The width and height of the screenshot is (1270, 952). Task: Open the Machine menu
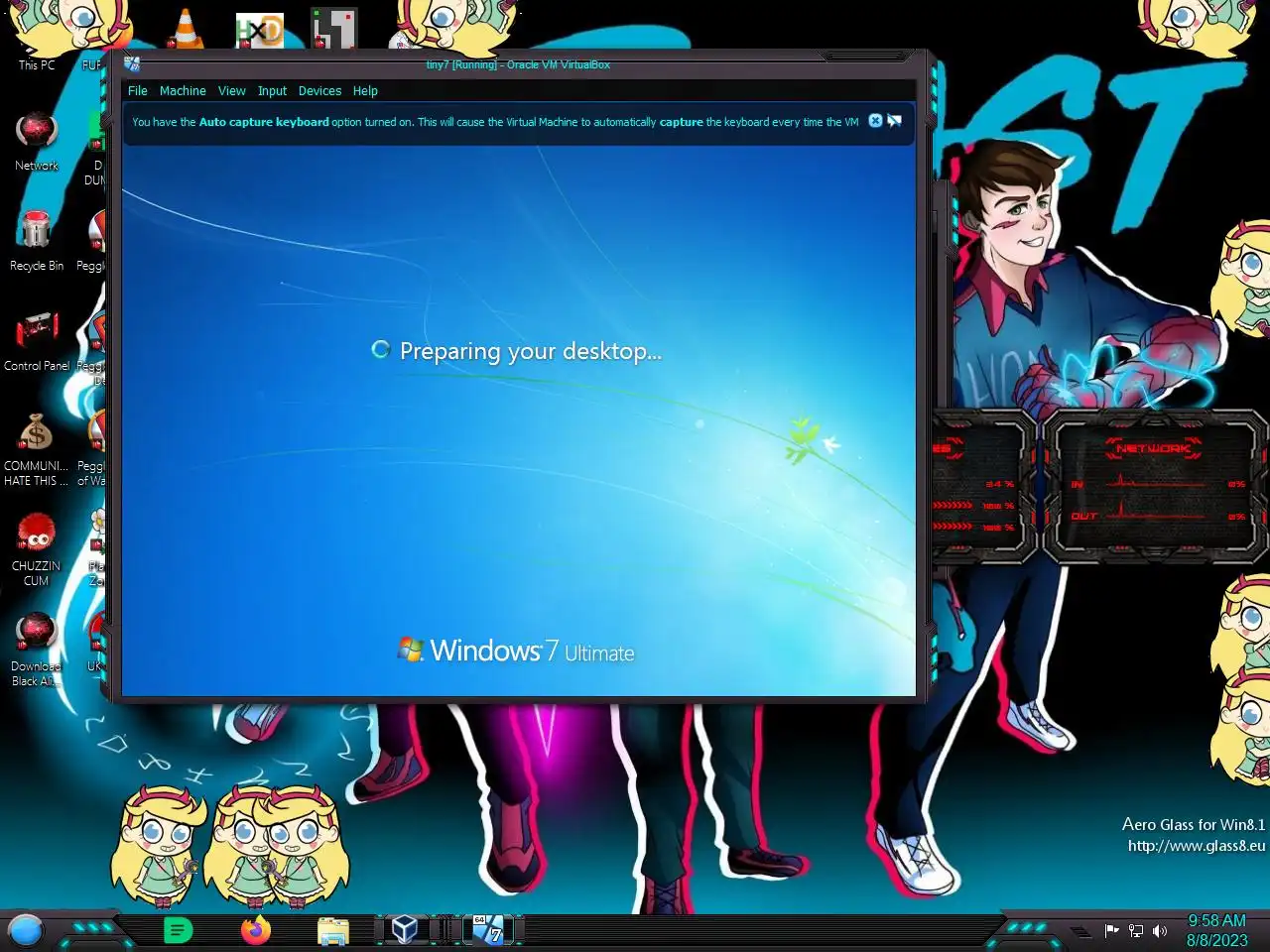click(x=183, y=90)
